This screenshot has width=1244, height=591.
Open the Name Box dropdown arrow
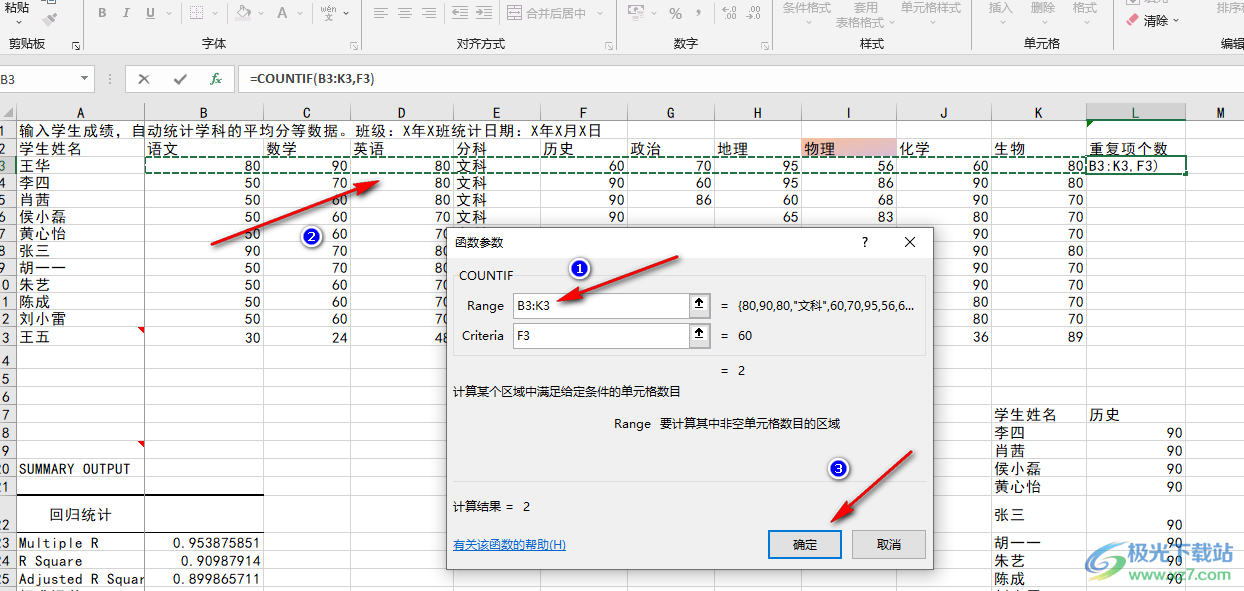pyautogui.click(x=83, y=79)
